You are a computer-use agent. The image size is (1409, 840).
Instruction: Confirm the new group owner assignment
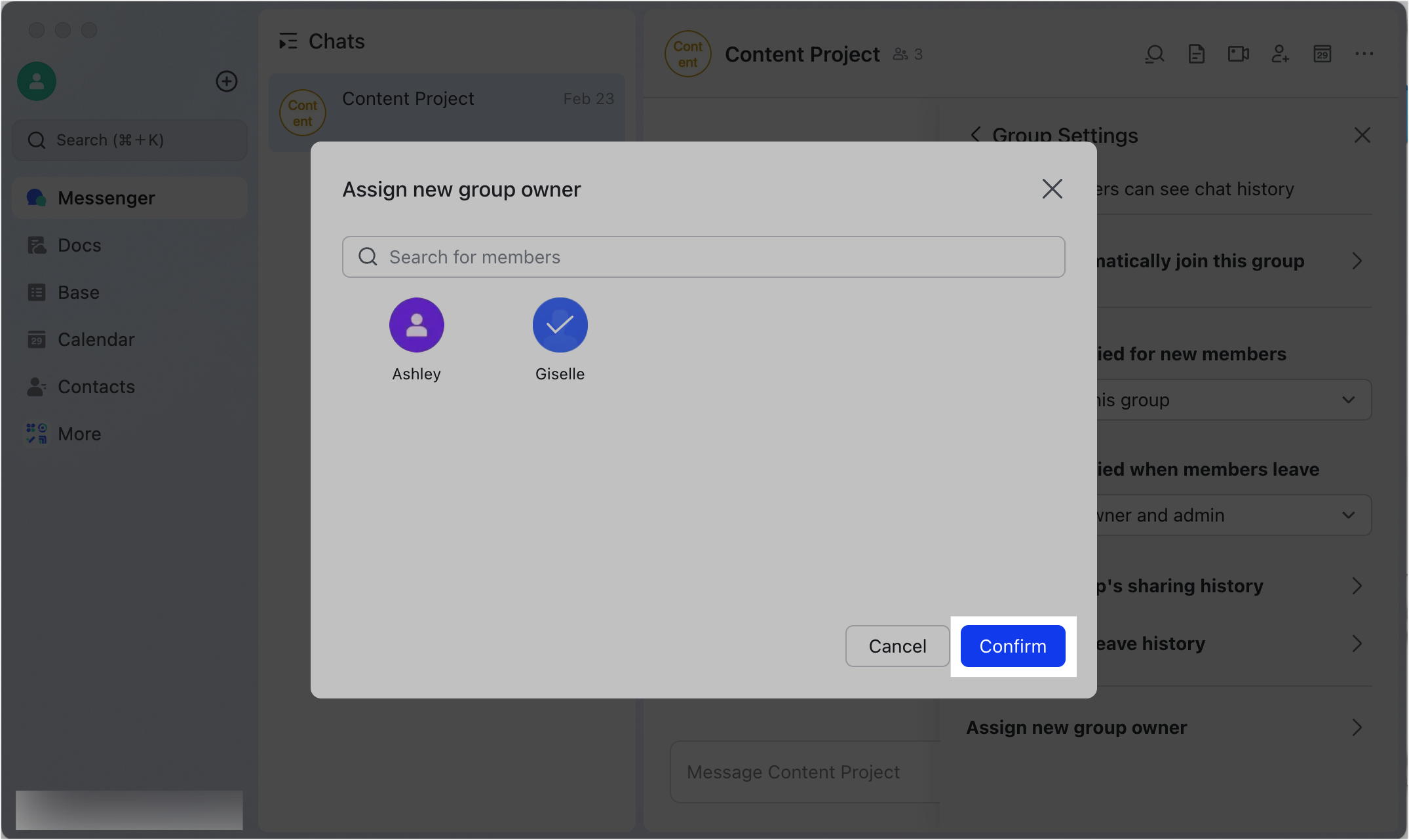point(1013,646)
